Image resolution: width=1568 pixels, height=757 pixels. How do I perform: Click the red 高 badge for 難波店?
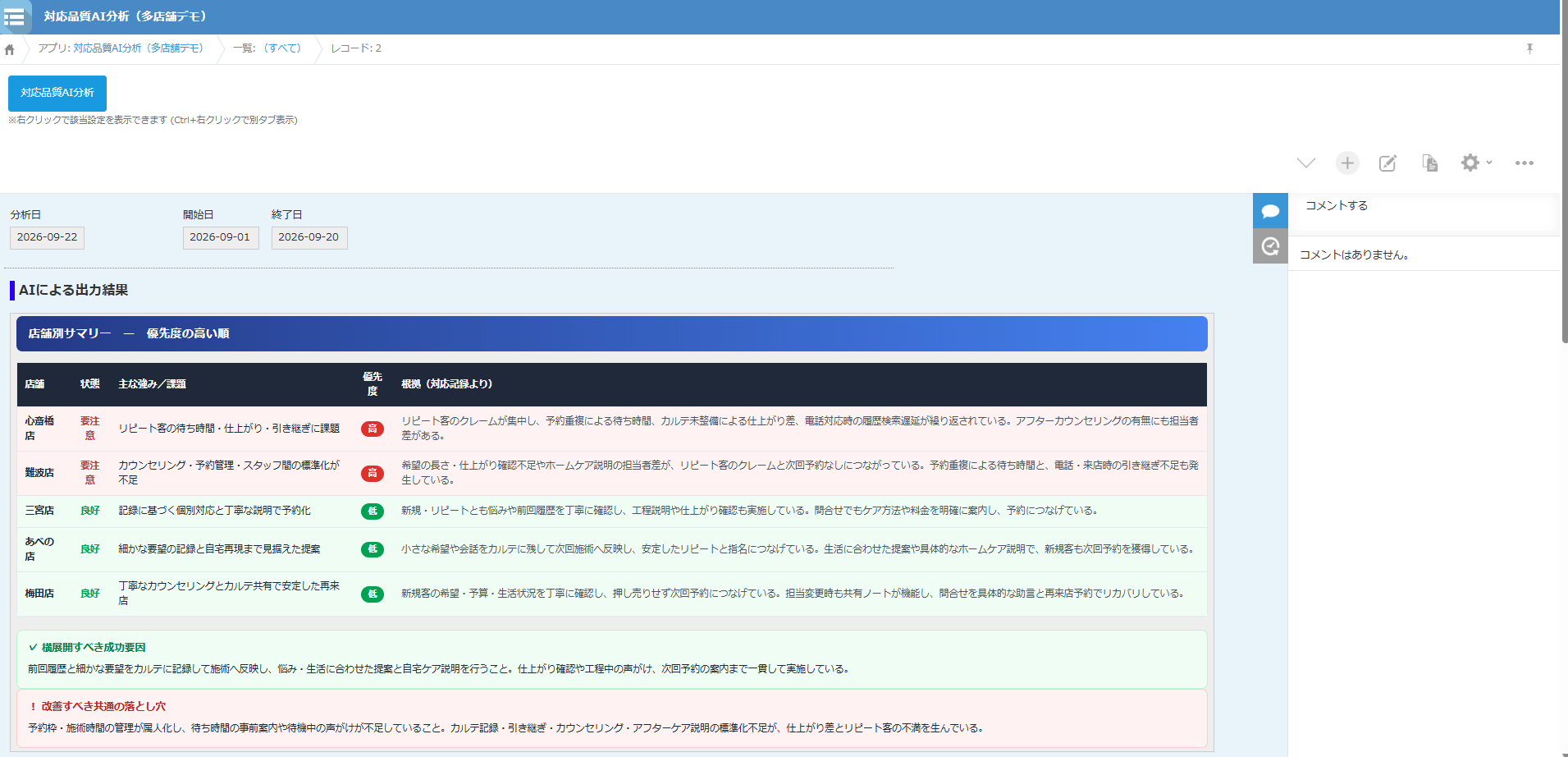pyautogui.click(x=373, y=473)
